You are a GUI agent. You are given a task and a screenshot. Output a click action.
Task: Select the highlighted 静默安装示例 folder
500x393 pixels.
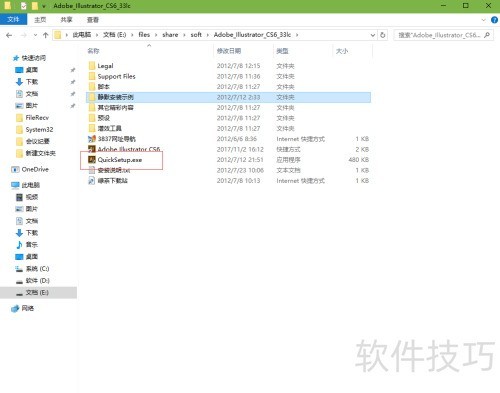(228, 97)
